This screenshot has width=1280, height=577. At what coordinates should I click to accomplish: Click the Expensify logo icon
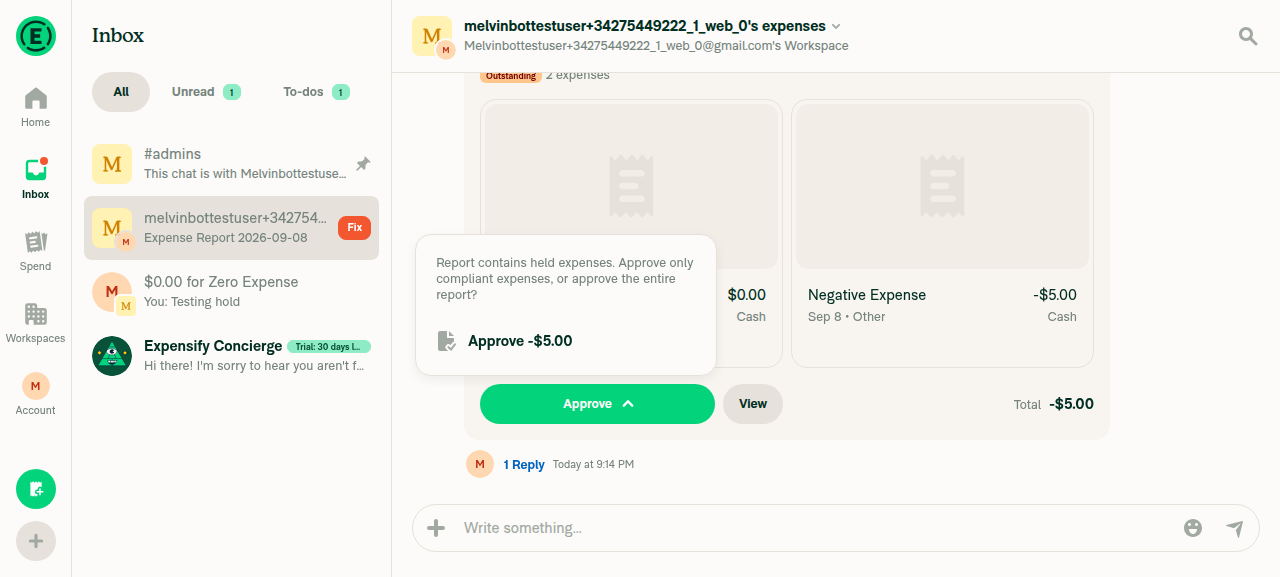pyautogui.click(x=36, y=36)
